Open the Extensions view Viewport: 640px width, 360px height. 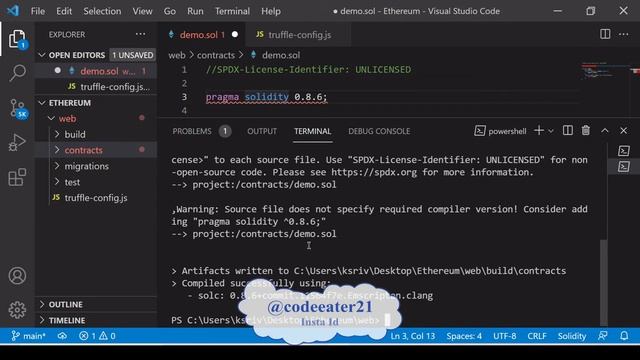click(17, 177)
